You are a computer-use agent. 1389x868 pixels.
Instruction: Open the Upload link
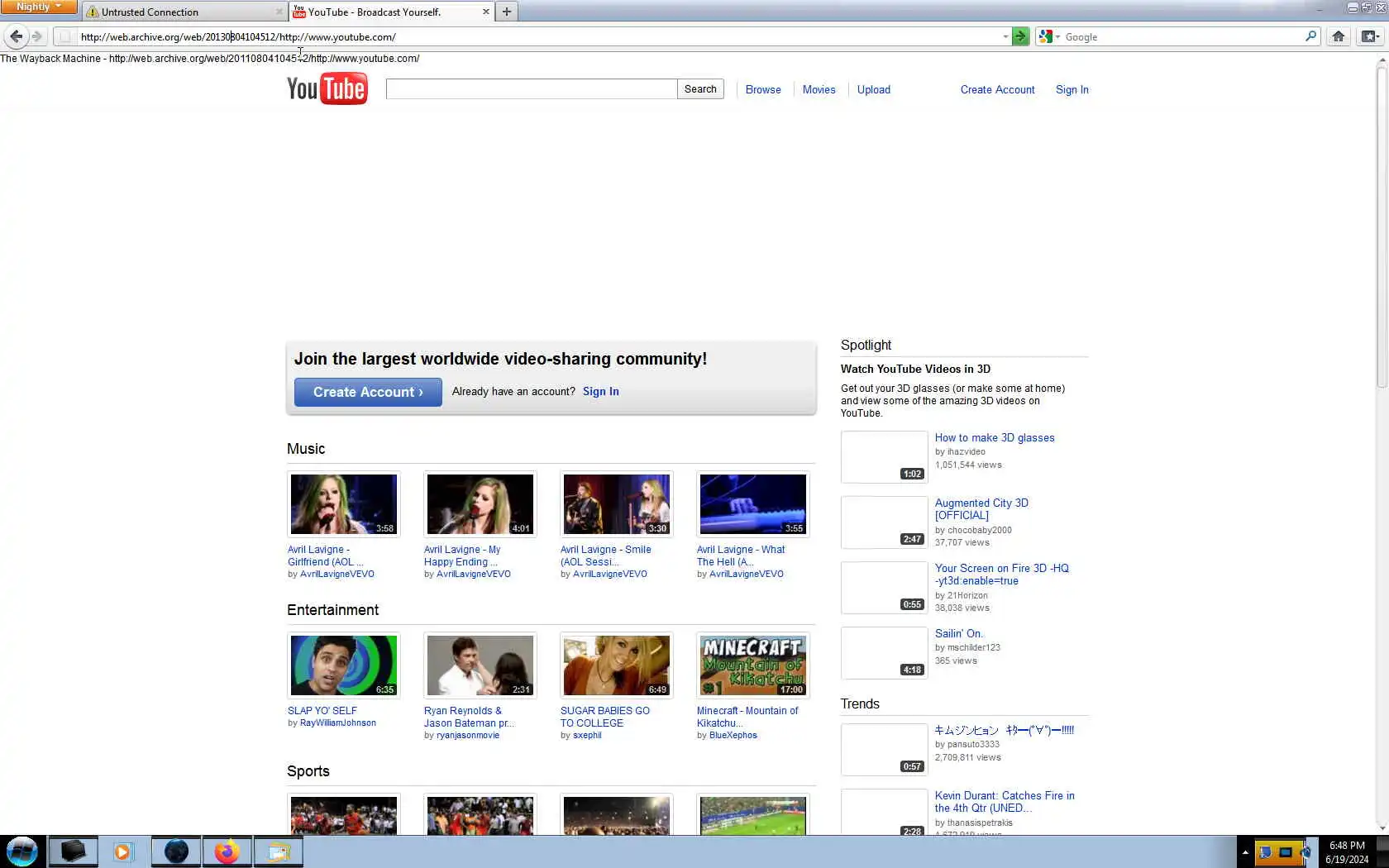874,89
